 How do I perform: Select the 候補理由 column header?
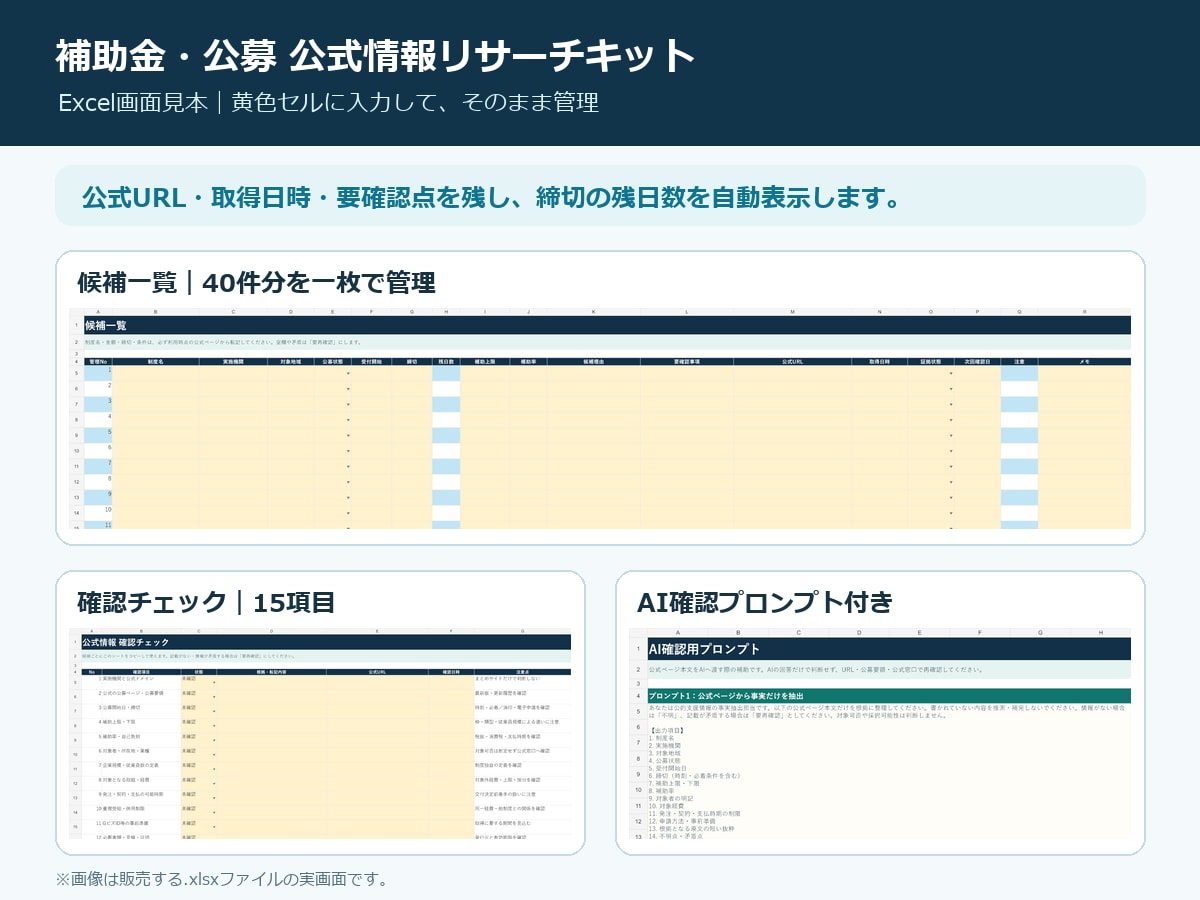tap(593, 361)
